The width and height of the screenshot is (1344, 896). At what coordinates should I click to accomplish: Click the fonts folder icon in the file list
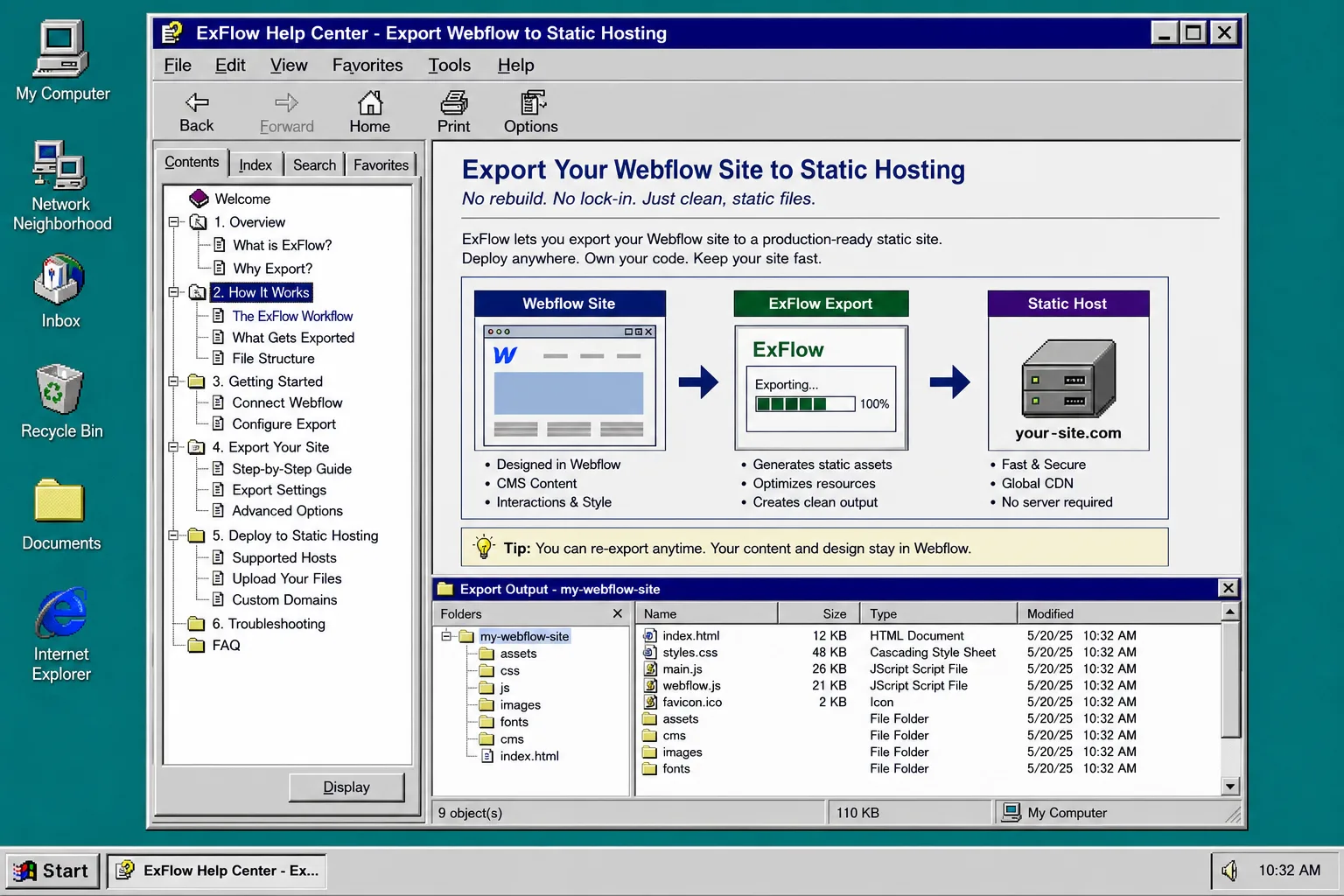tap(649, 768)
